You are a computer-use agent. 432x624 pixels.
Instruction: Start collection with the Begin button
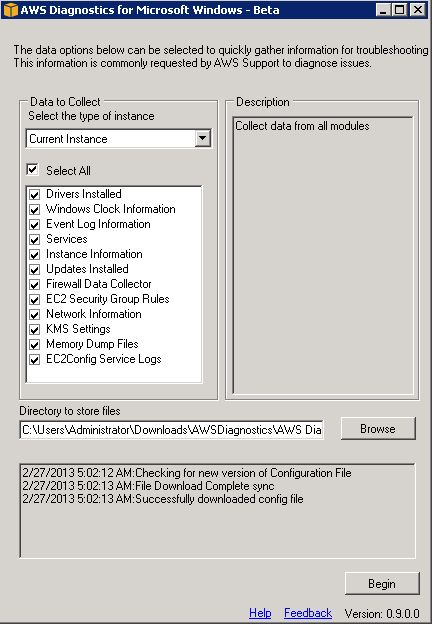click(382, 583)
